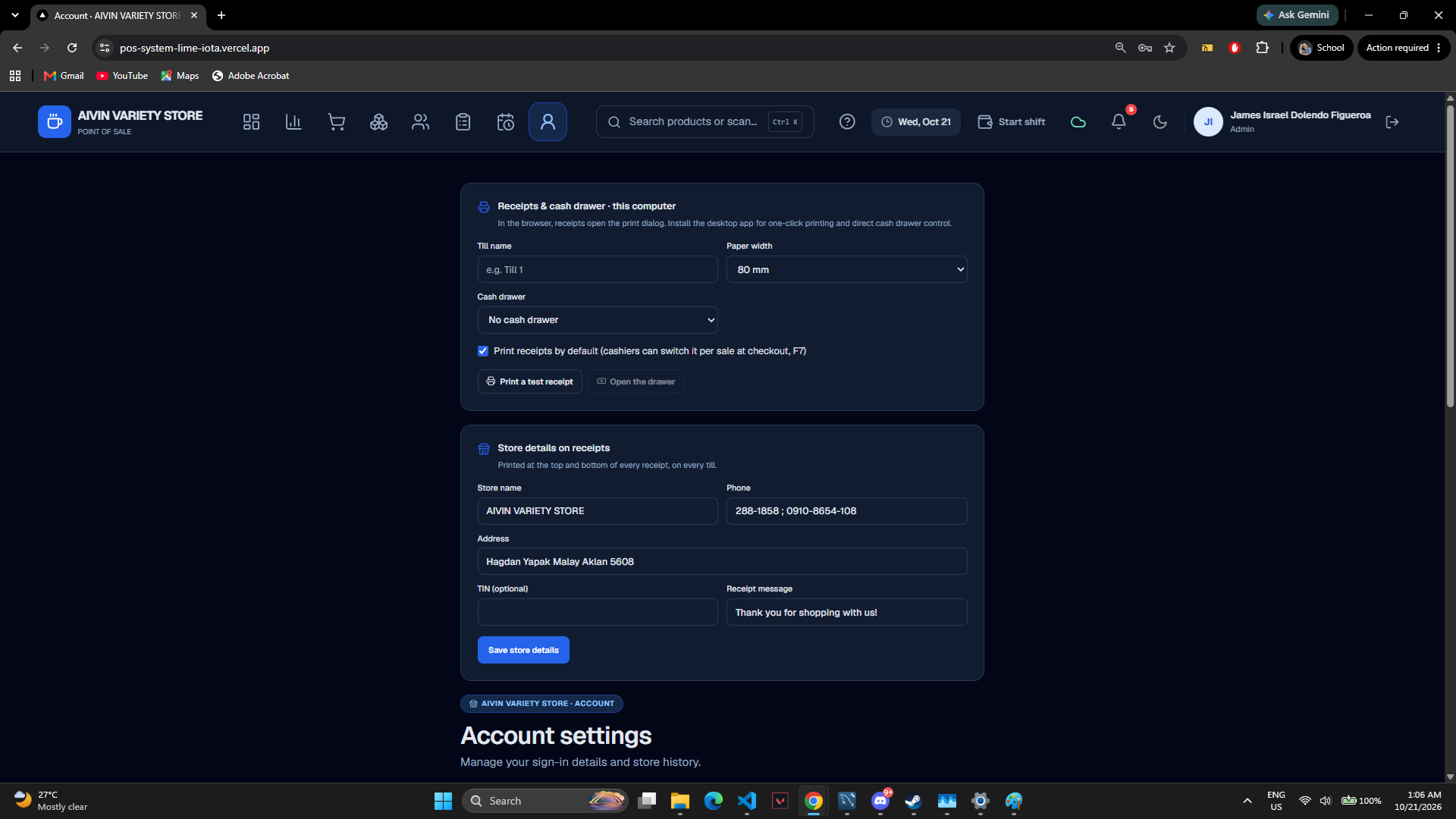Click the Ask Gemini button
This screenshot has width=1456, height=819.
[1297, 15]
